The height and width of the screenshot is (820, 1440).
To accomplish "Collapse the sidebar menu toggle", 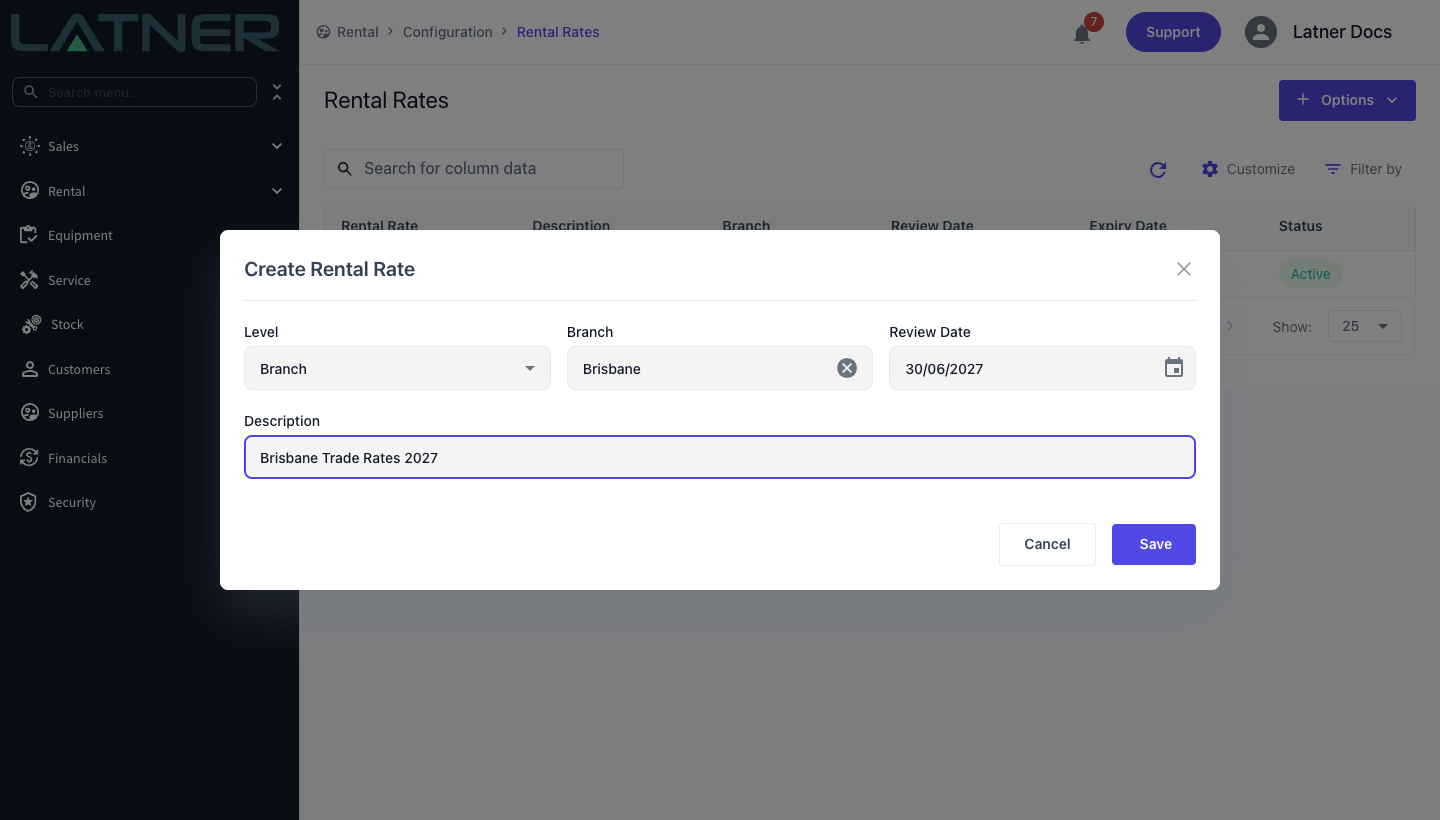I will click(277, 92).
